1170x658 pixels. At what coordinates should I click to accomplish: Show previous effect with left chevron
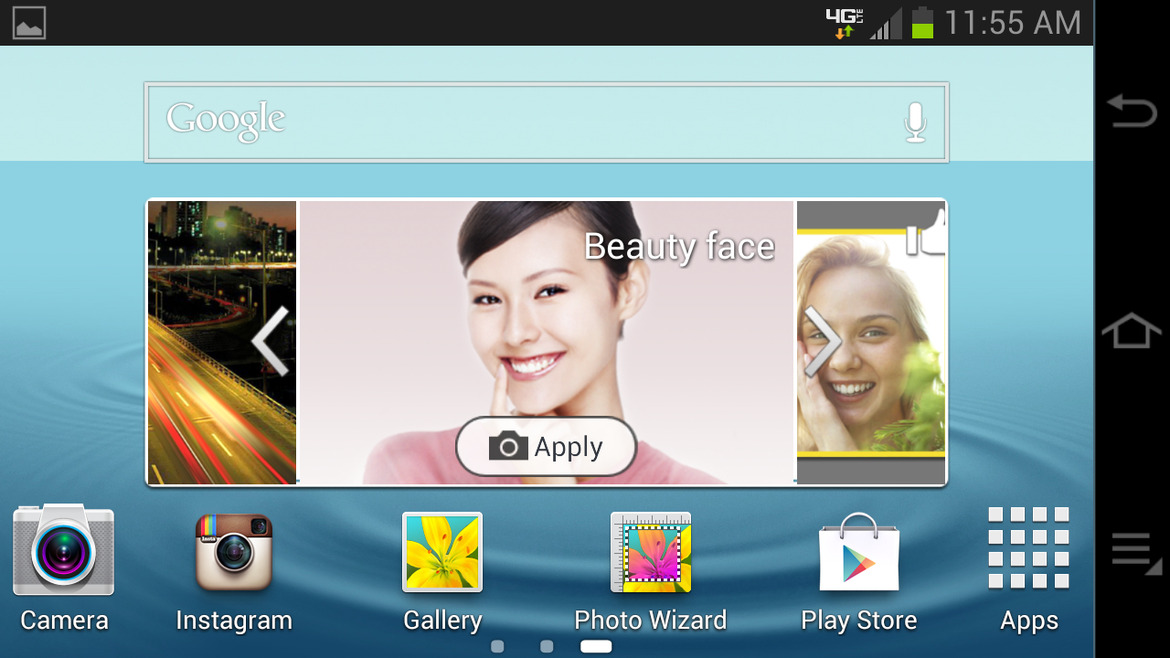270,341
